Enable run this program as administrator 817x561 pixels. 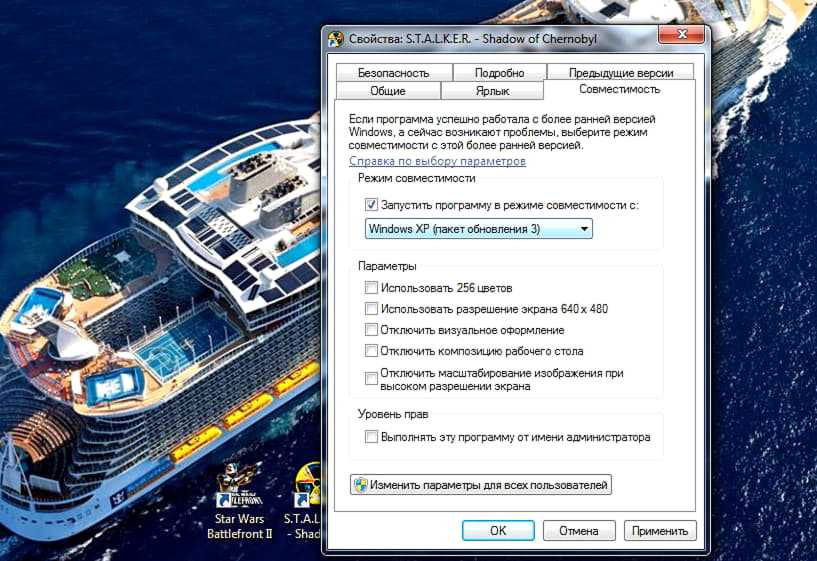372,437
